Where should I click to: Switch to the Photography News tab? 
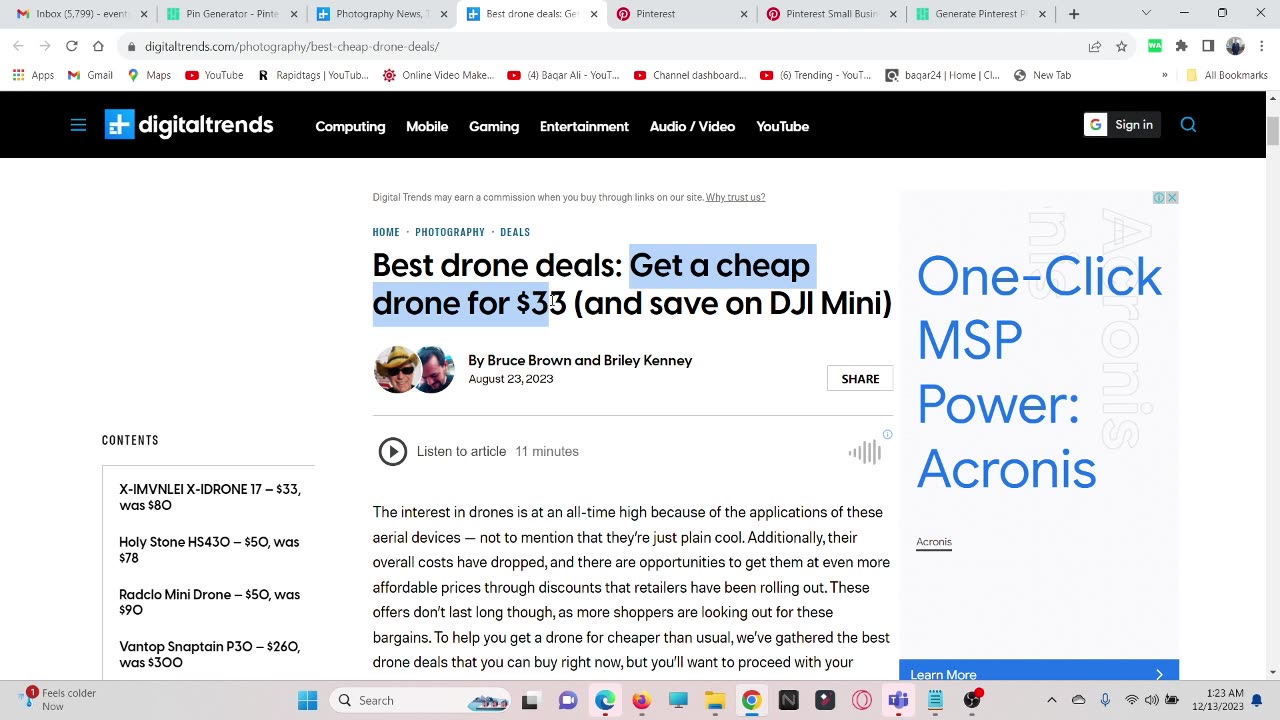(382, 14)
